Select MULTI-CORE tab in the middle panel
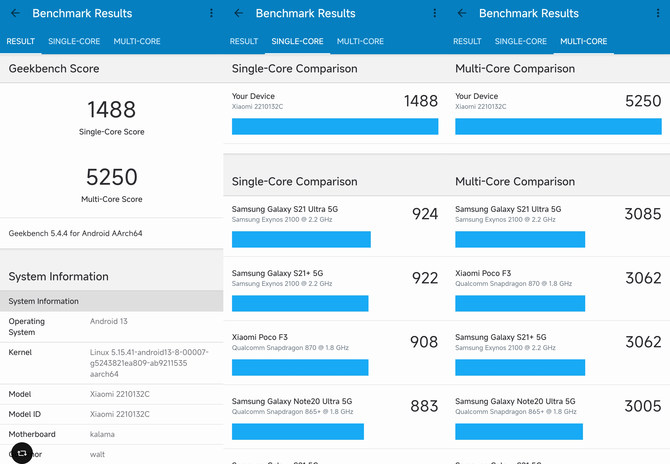 (x=360, y=41)
